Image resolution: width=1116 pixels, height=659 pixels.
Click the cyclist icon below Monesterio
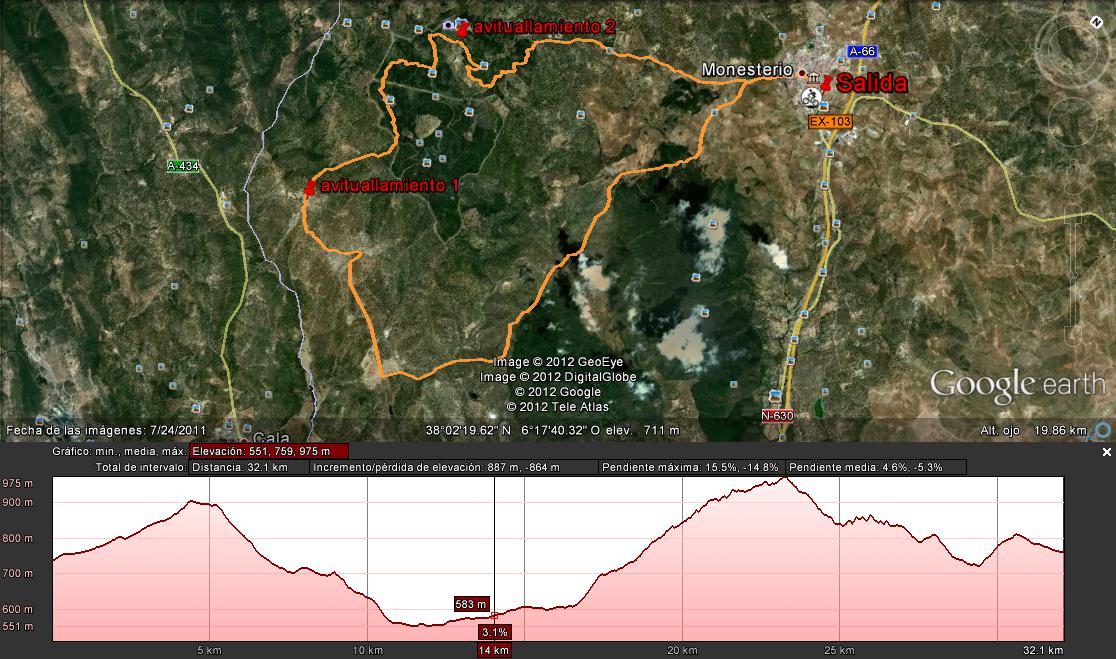pos(810,97)
